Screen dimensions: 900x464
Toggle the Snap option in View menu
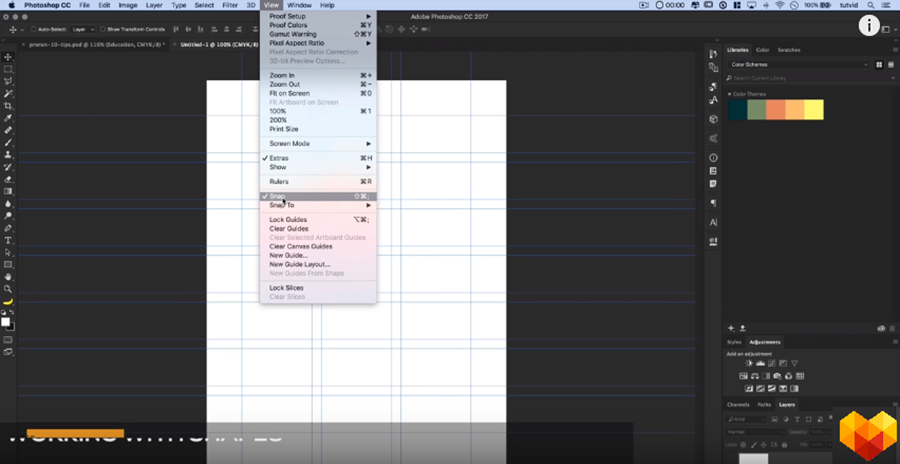pos(277,196)
